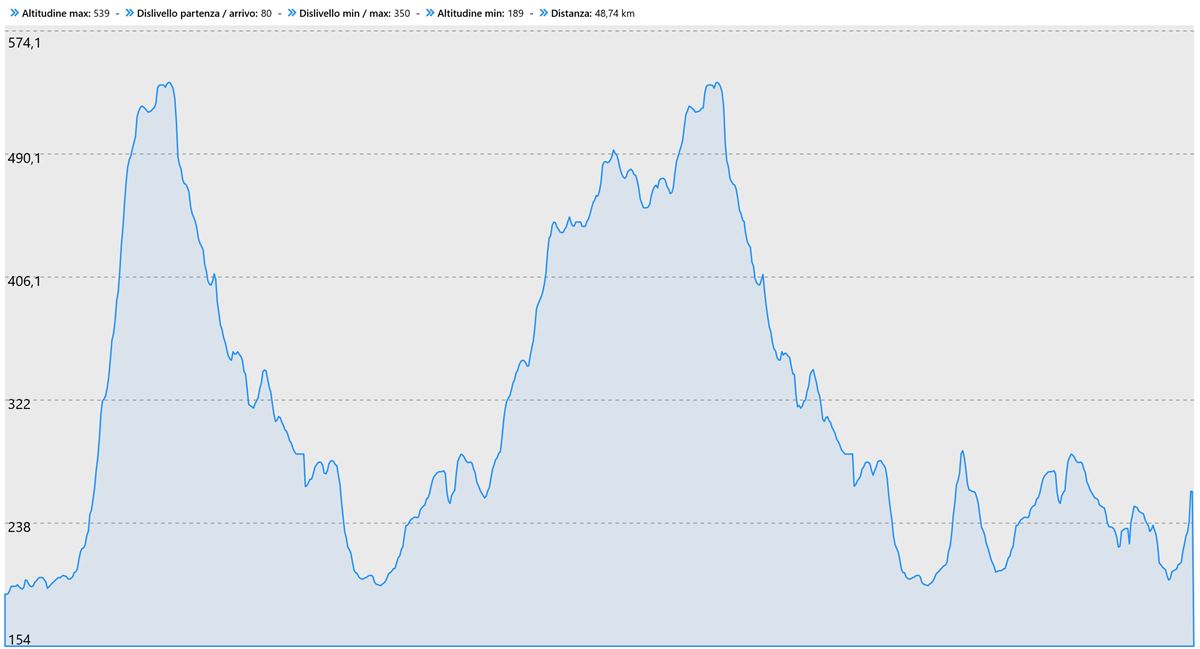Select the 'Altitudine max: 539' statistic
Screen dimensions: 1200x649
[66, 14]
